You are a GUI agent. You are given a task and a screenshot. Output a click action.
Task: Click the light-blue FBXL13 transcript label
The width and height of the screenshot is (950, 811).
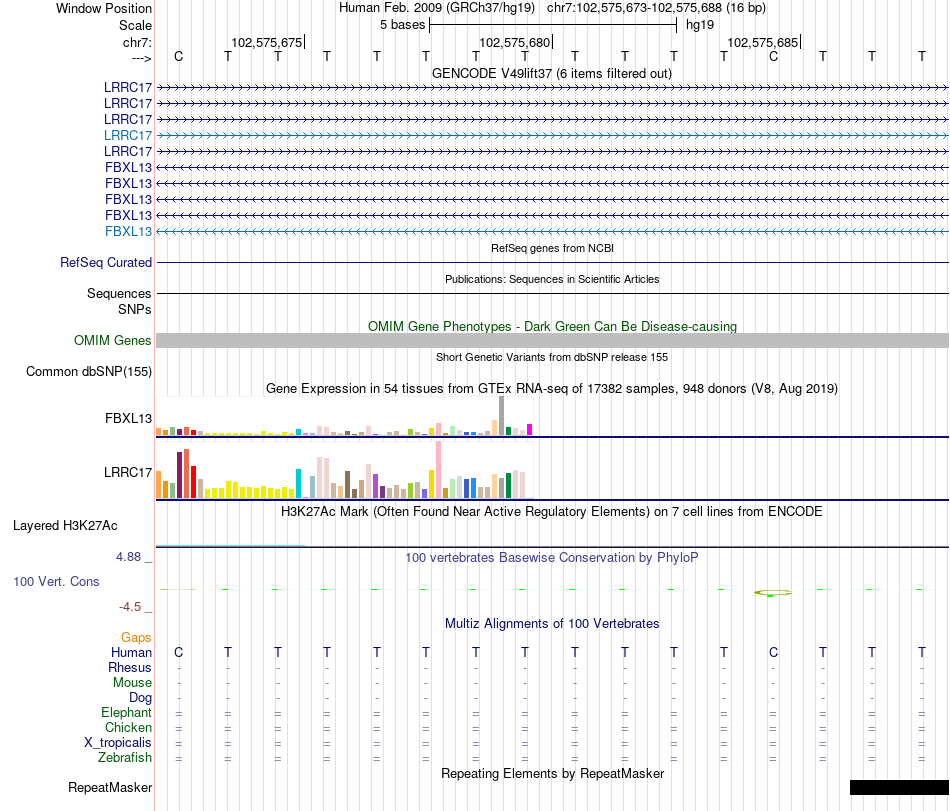[x=128, y=231]
